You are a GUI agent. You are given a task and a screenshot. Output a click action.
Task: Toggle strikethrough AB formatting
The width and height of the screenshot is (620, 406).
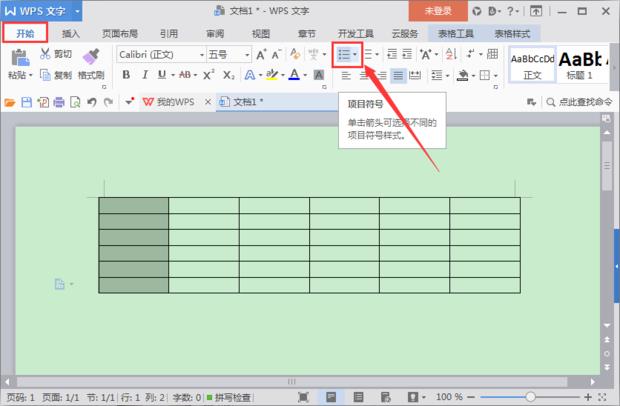click(185, 74)
